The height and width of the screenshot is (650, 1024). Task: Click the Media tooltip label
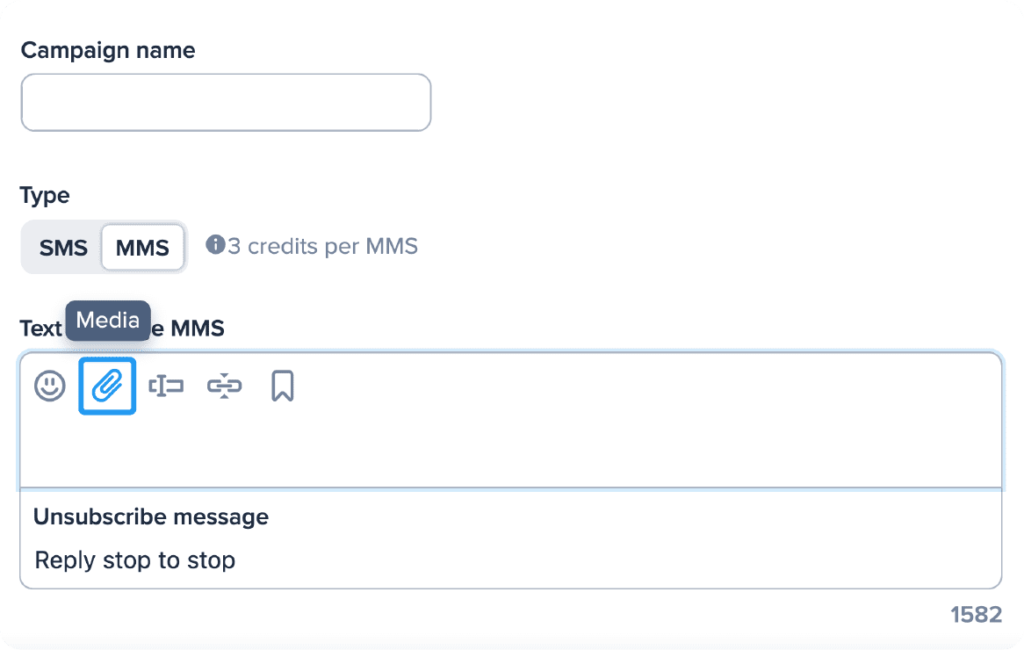108,321
